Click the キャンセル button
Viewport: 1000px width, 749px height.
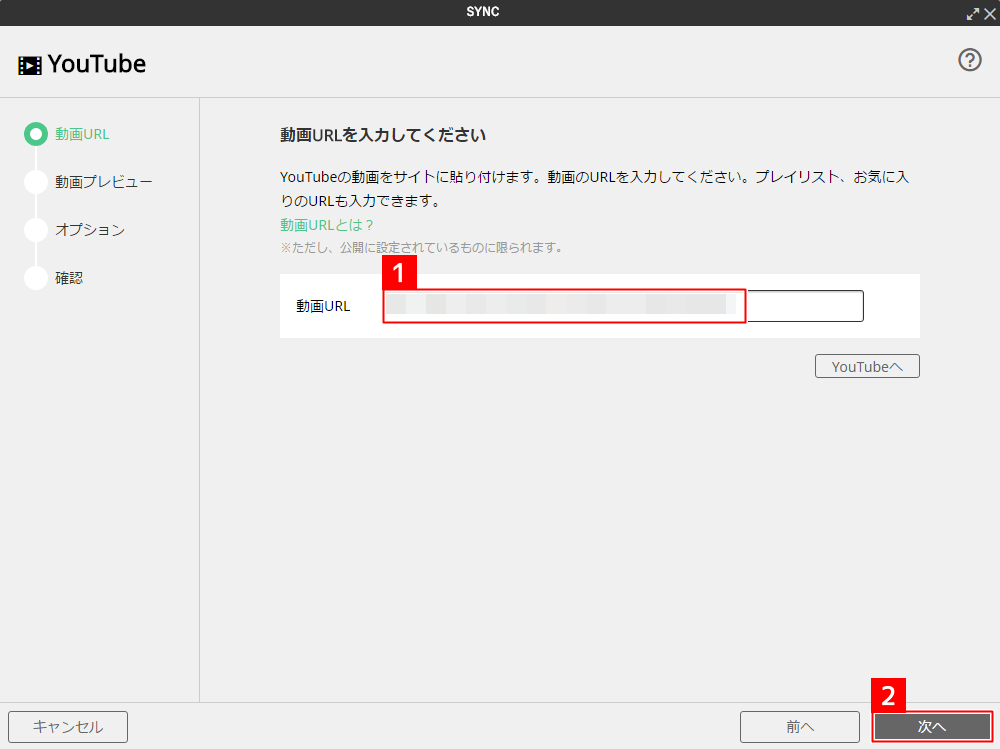(x=68, y=727)
